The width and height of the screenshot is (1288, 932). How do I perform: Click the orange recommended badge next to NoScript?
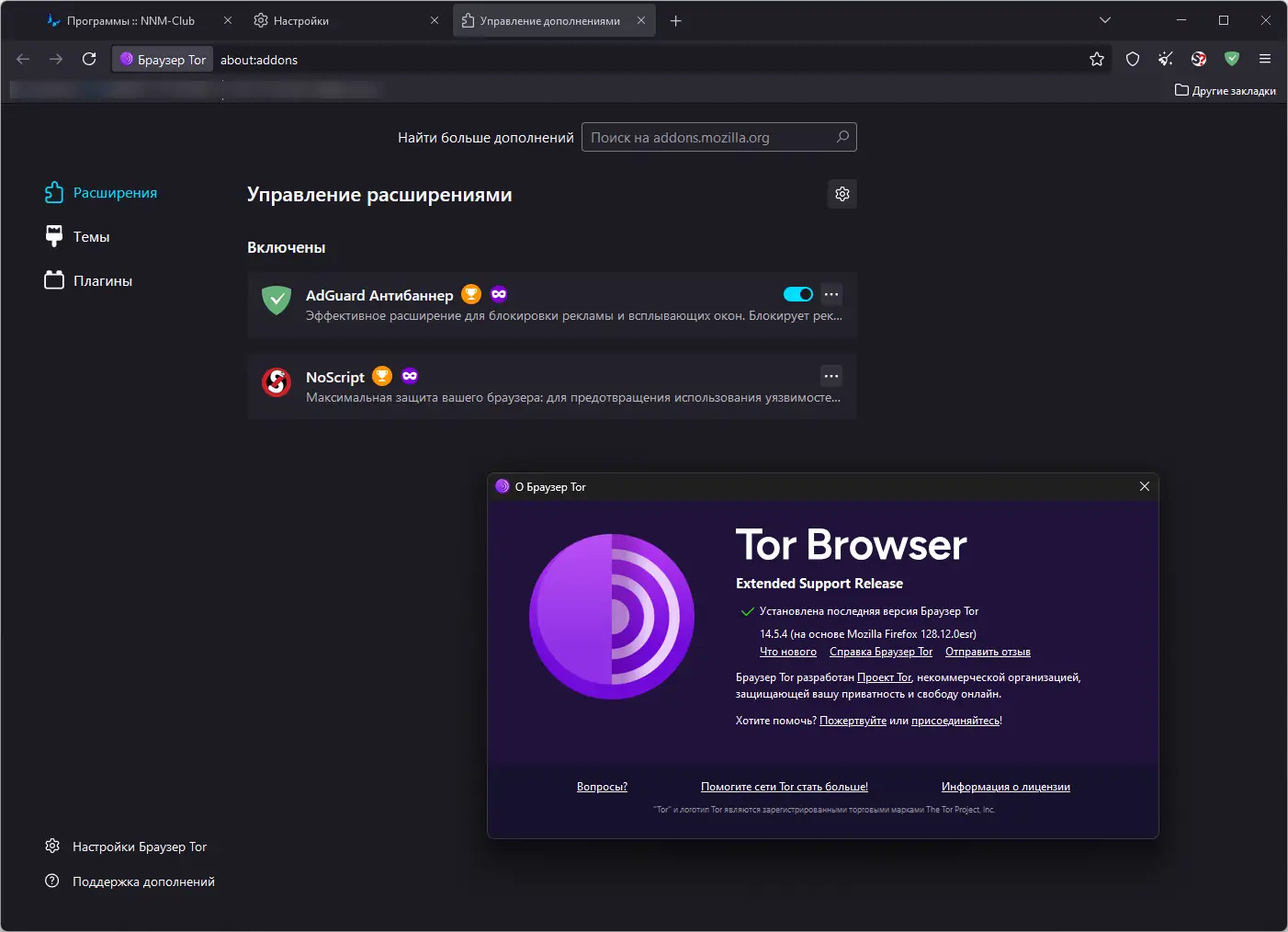click(x=382, y=376)
